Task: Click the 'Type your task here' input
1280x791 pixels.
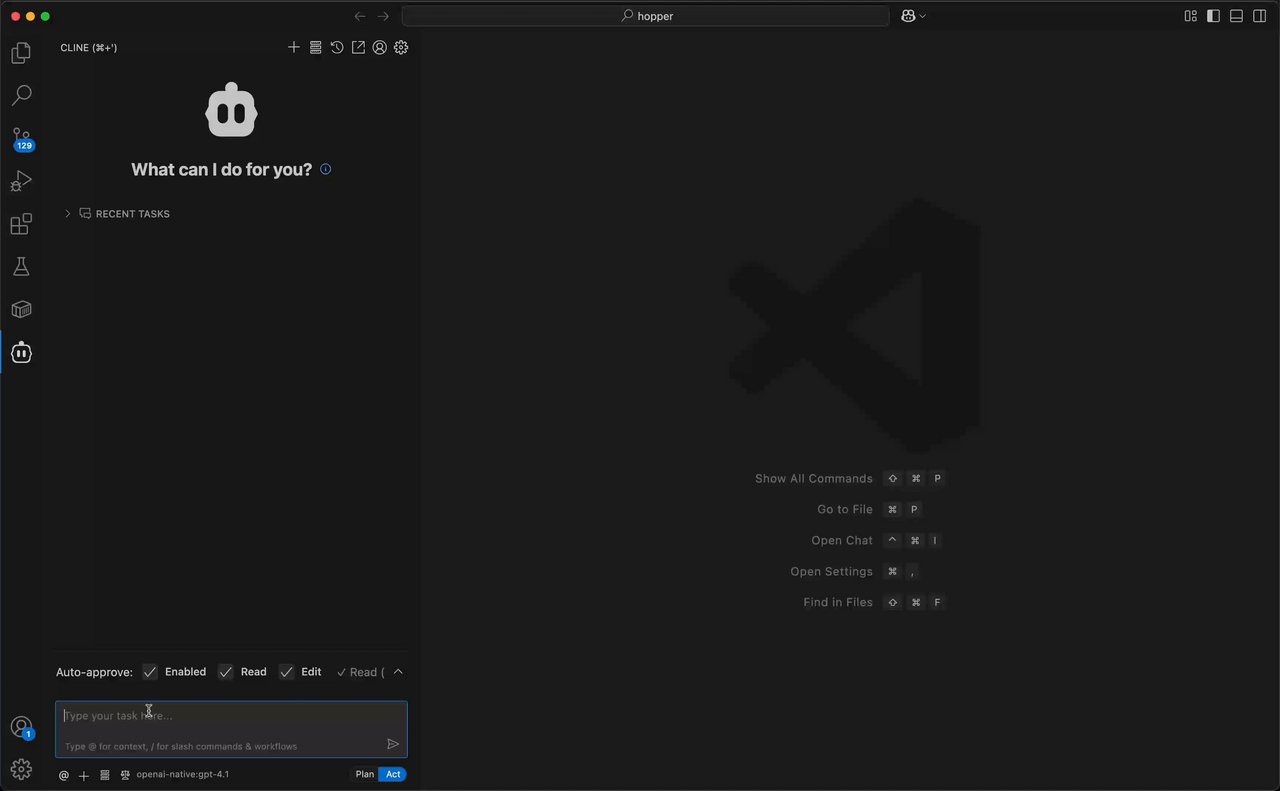Action: [231, 729]
